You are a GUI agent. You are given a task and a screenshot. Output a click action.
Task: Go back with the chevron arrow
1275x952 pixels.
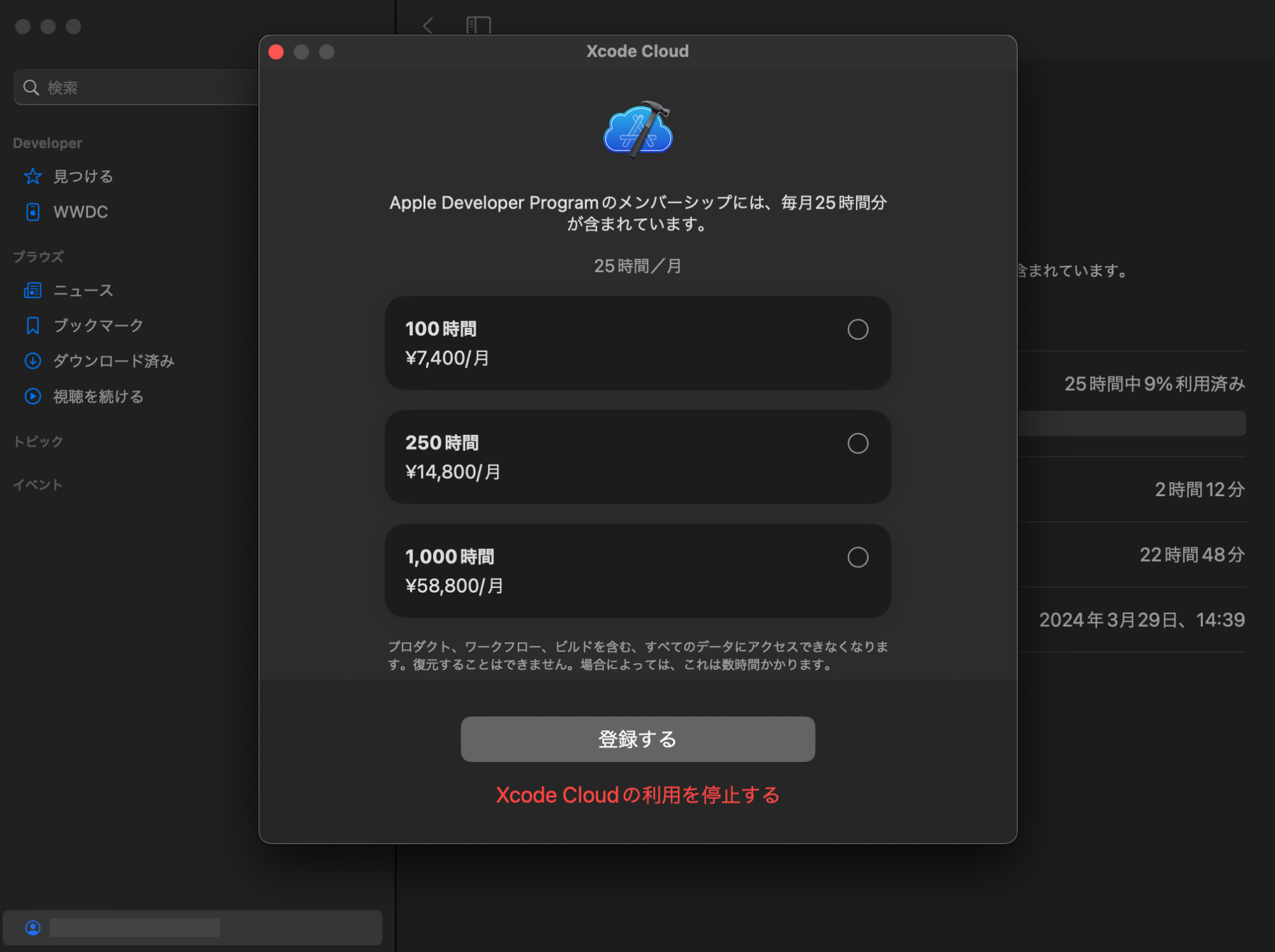(428, 26)
